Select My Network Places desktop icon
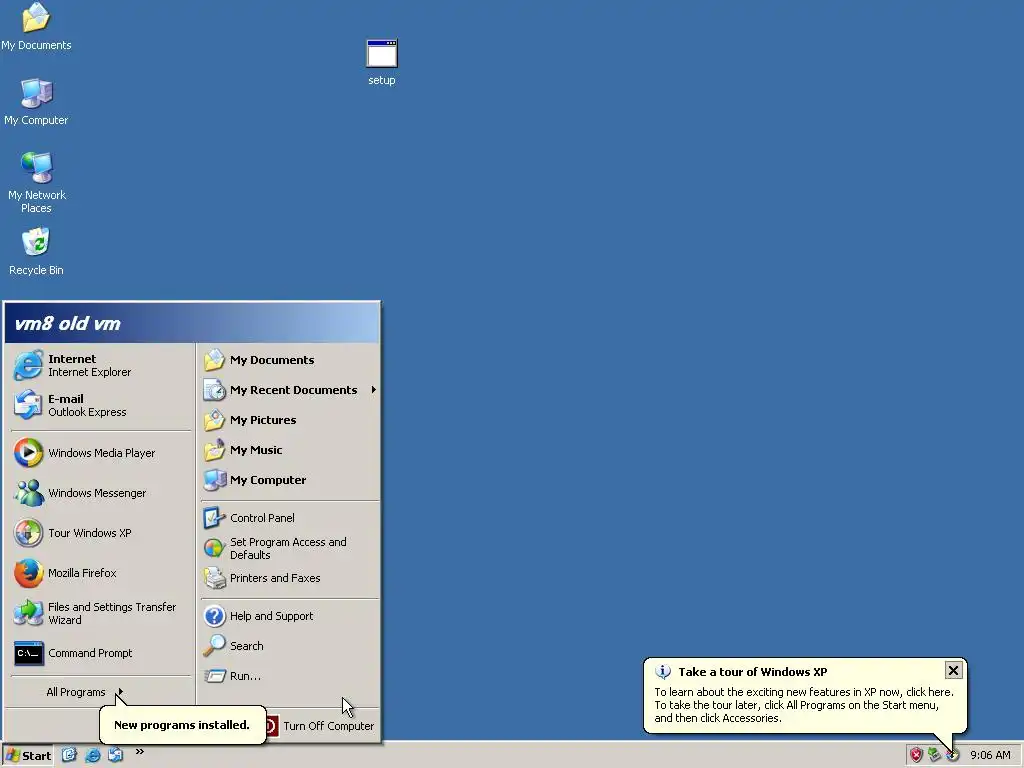The image size is (1024, 768). pyautogui.click(x=36, y=182)
